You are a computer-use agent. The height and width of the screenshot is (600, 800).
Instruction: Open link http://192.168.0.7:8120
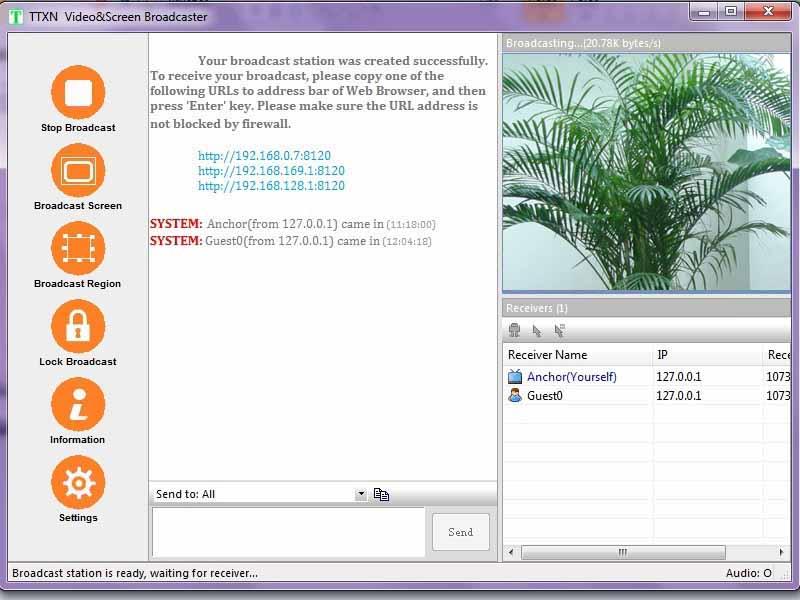(x=264, y=156)
